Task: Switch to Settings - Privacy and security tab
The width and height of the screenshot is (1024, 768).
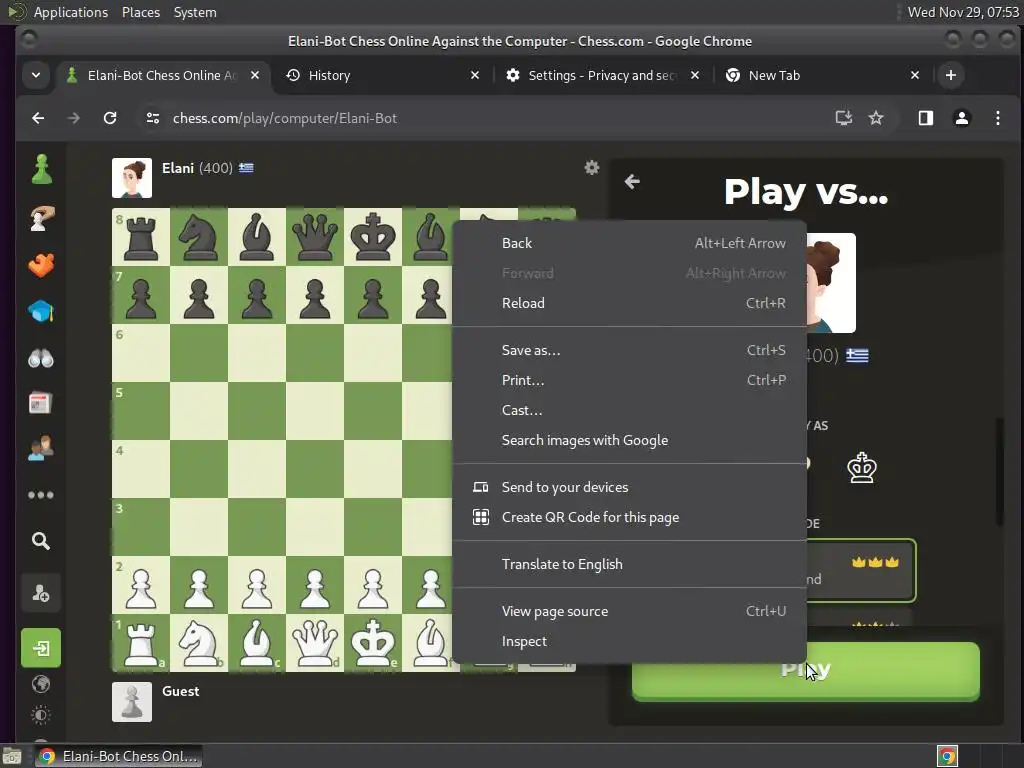Action: (601, 75)
